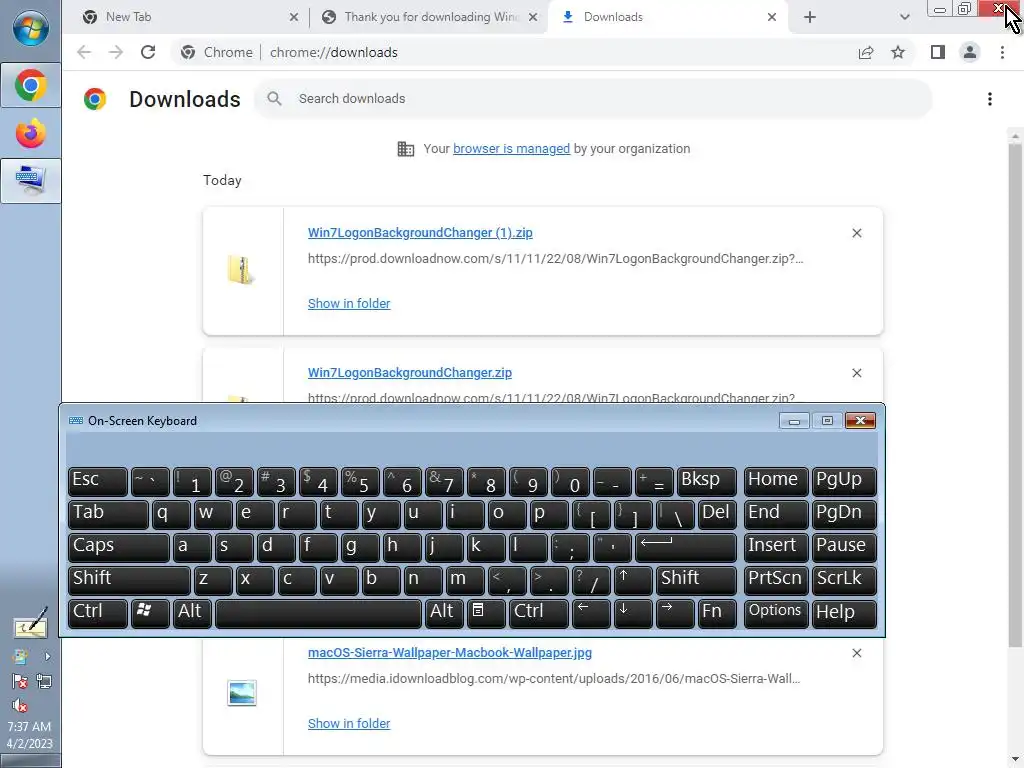Open the Chrome profile avatar menu
This screenshot has width=1024, height=768.
coord(970,52)
